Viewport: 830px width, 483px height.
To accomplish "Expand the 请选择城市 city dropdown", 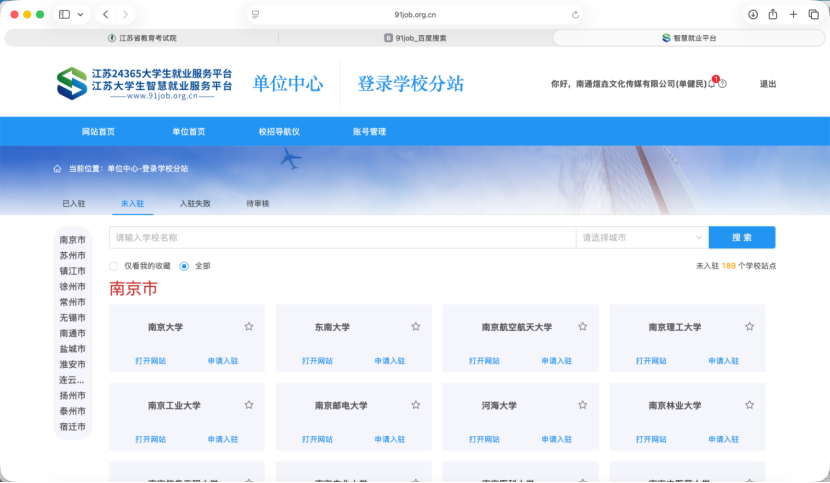I will tap(642, 237).
